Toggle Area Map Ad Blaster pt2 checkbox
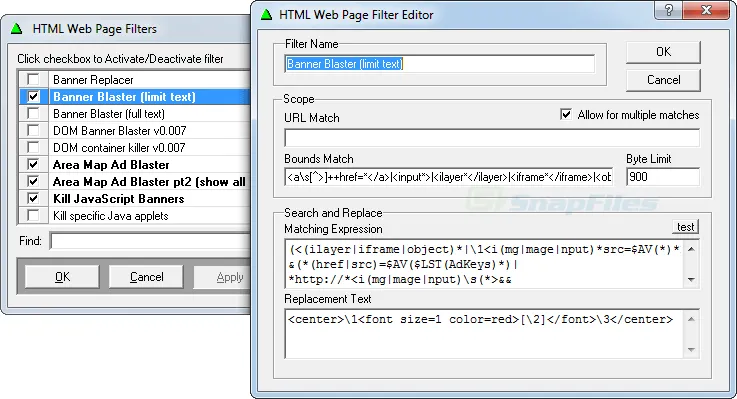The image size is (737, 399). [x=33, y=181]
